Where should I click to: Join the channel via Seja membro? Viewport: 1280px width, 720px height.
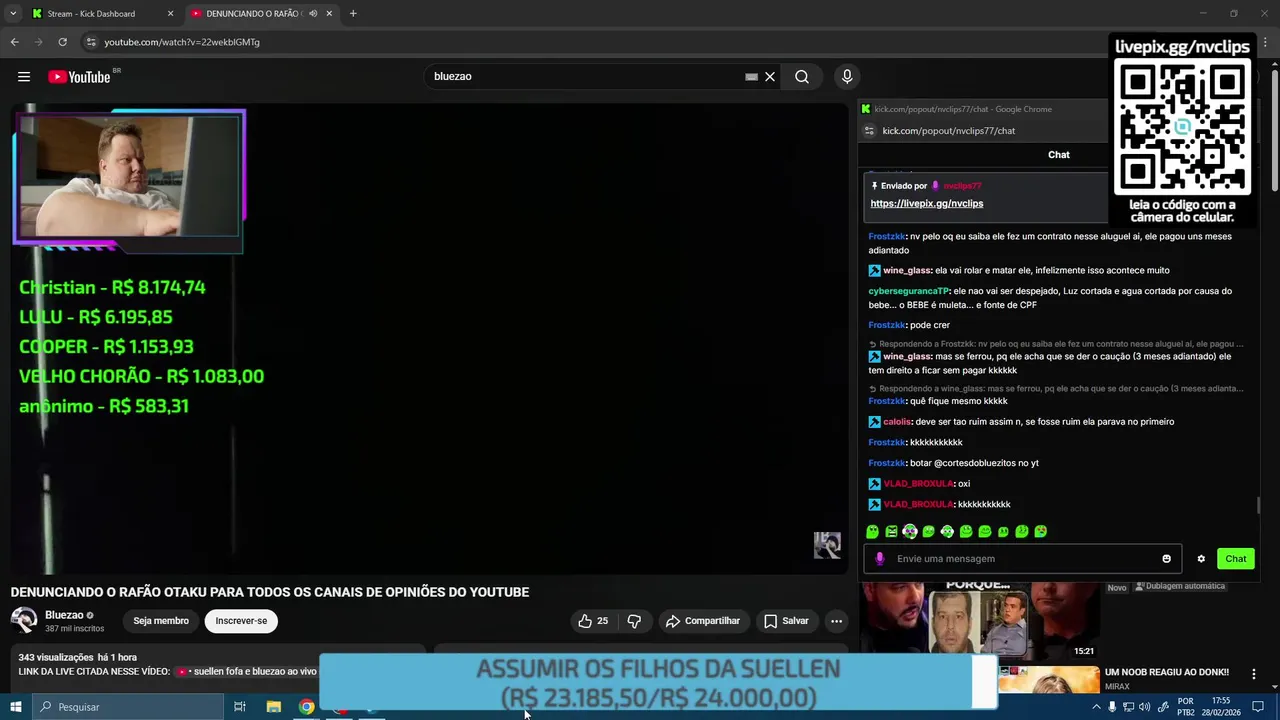click(161, 621)
